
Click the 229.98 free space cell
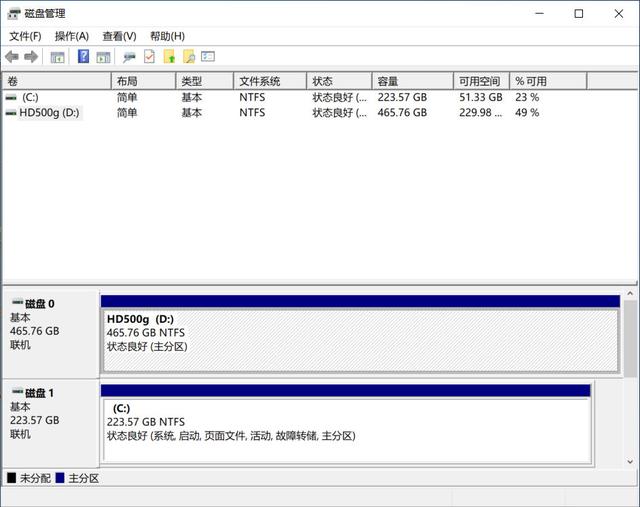(480, 113)
